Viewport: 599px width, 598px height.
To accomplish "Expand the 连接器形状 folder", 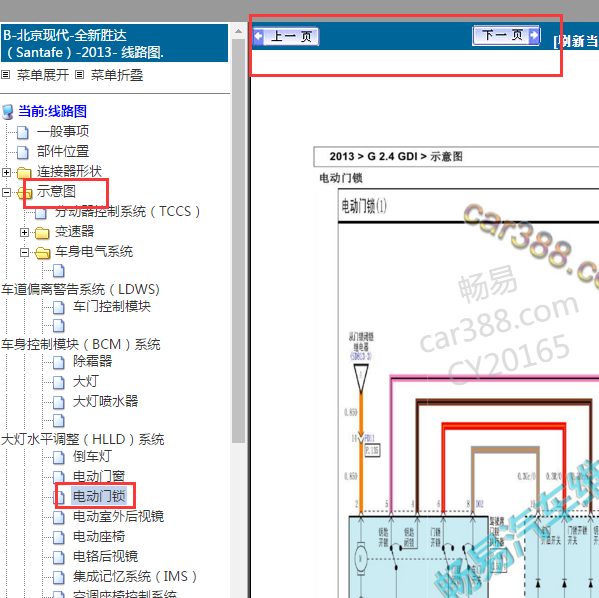I will tap(6, 172).
